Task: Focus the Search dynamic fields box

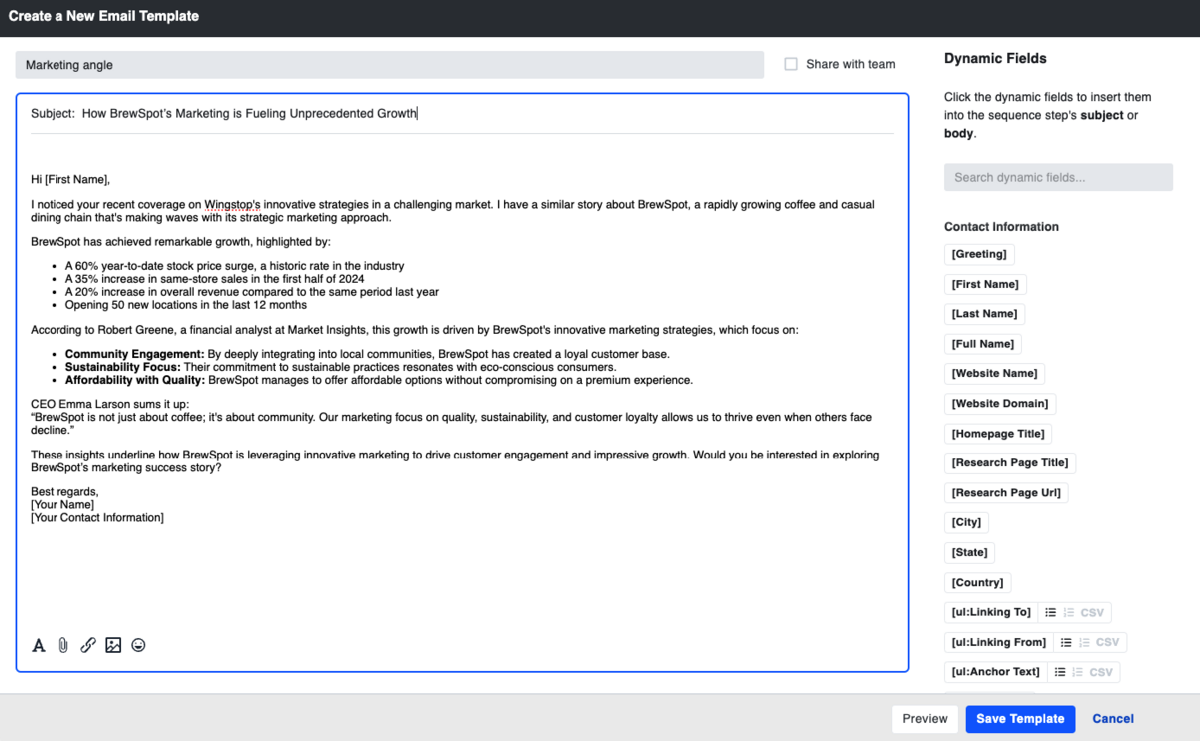Action: coord(1058,177)
